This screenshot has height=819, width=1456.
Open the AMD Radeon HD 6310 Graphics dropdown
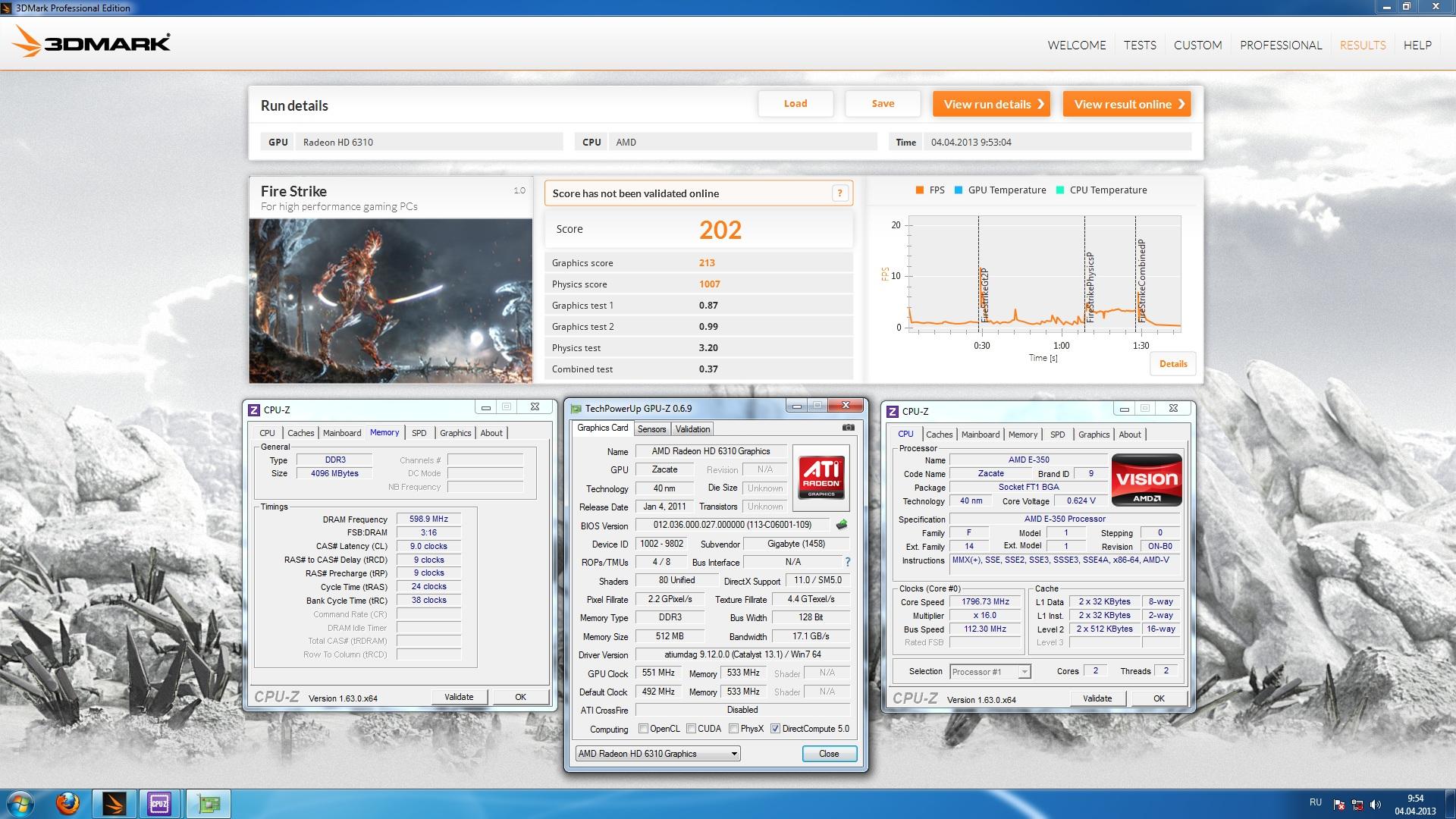pyautogui.click(x=657, y=754)
